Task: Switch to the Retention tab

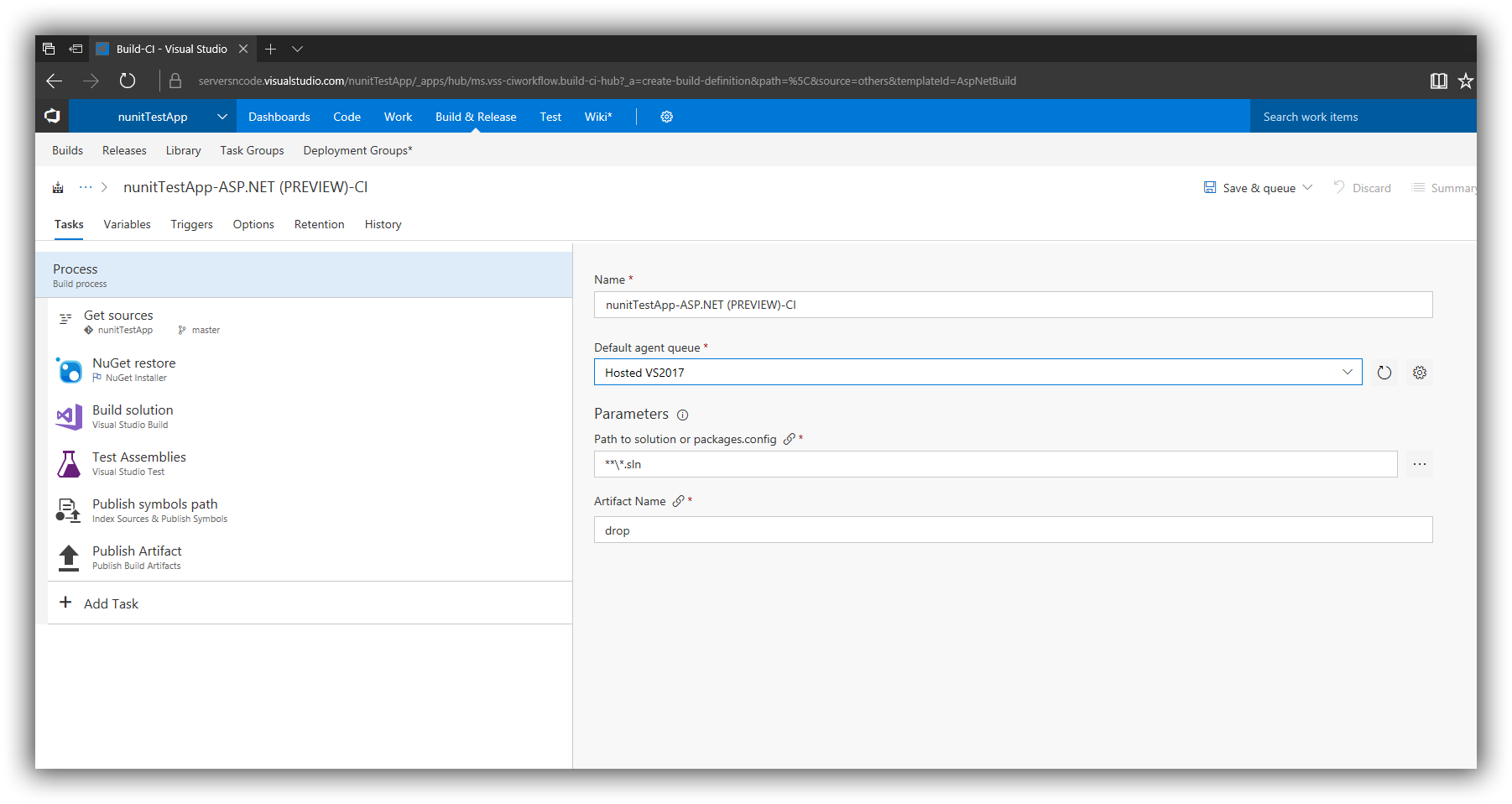Action: [x=319, y=224]
